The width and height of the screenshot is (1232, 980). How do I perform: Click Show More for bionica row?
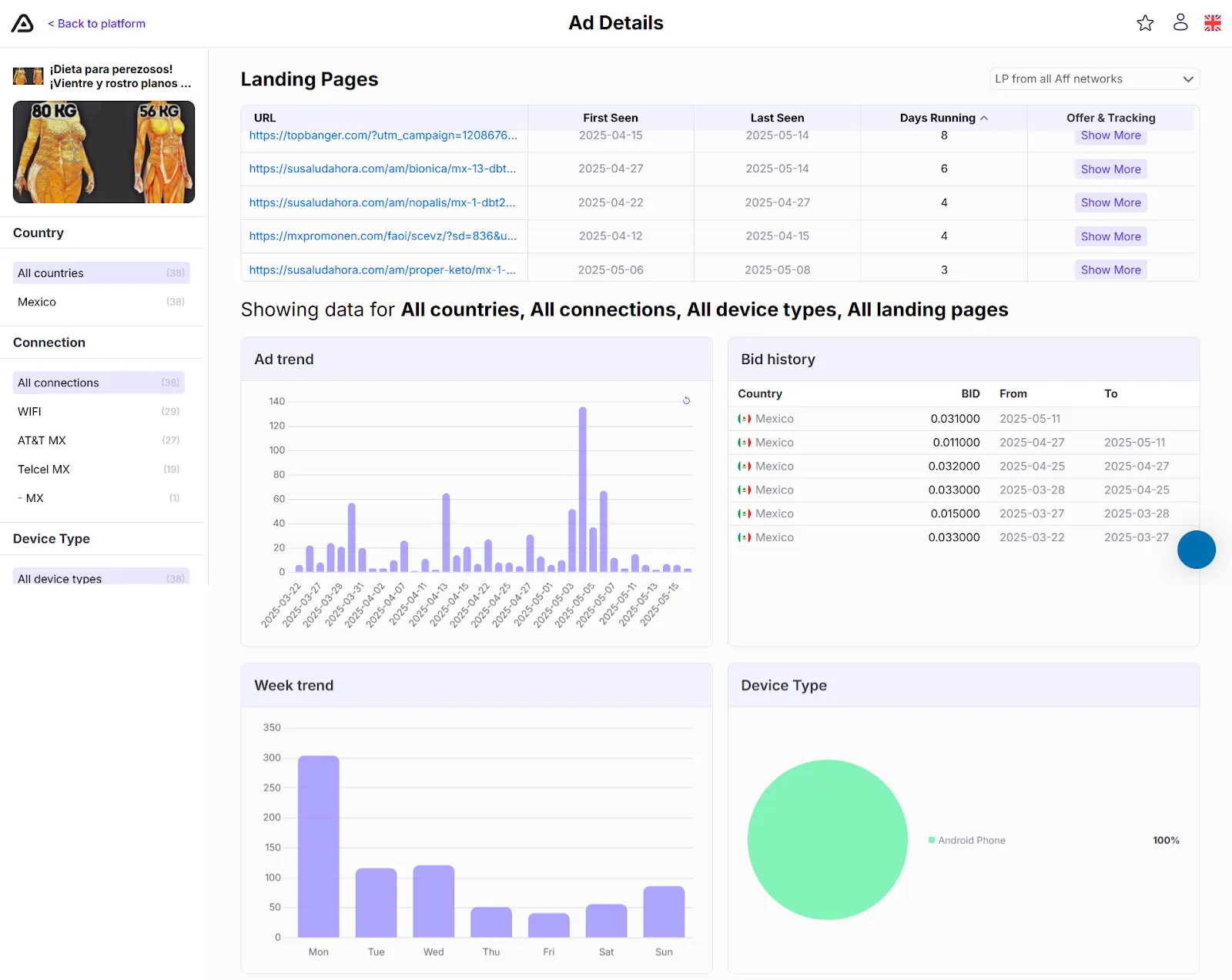1110,169
